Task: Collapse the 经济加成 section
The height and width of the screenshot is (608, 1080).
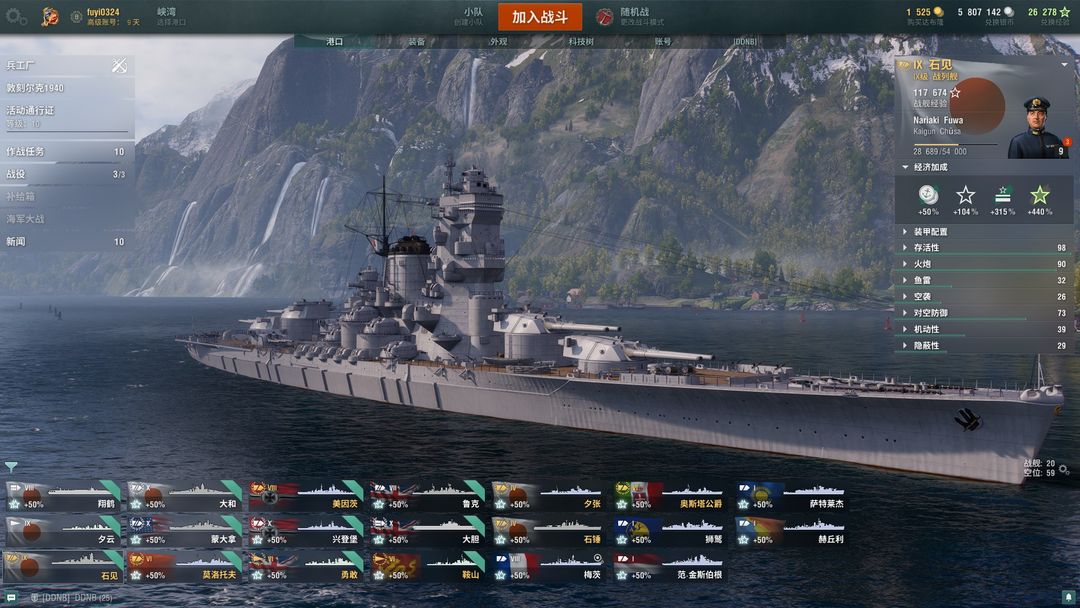Action: click(x=905, y=167)
